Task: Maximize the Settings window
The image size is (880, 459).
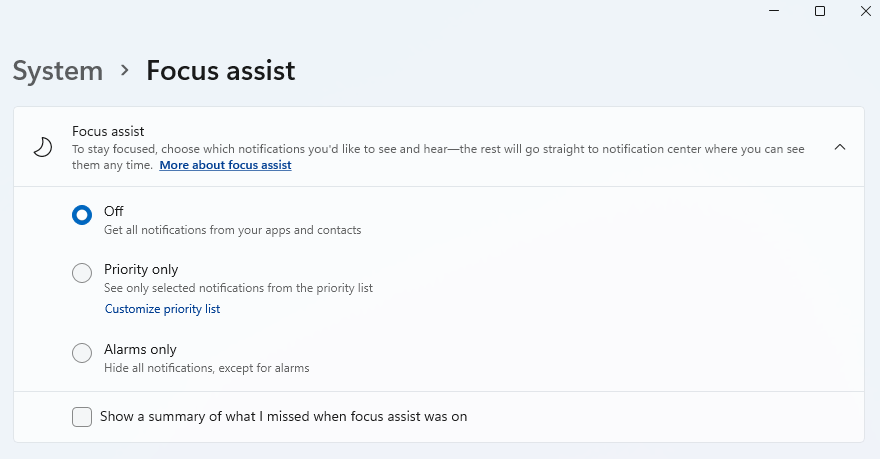Action: (x=820, y=11)
